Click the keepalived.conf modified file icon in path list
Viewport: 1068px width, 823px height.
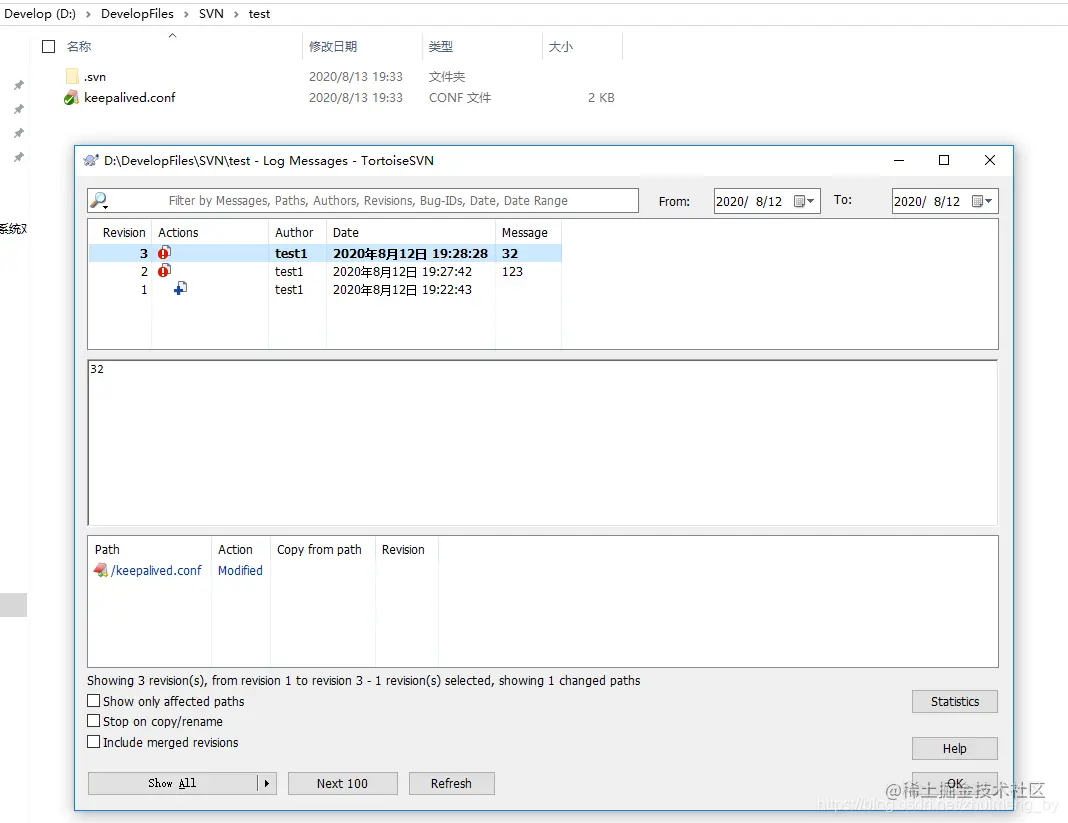[101, 570]
